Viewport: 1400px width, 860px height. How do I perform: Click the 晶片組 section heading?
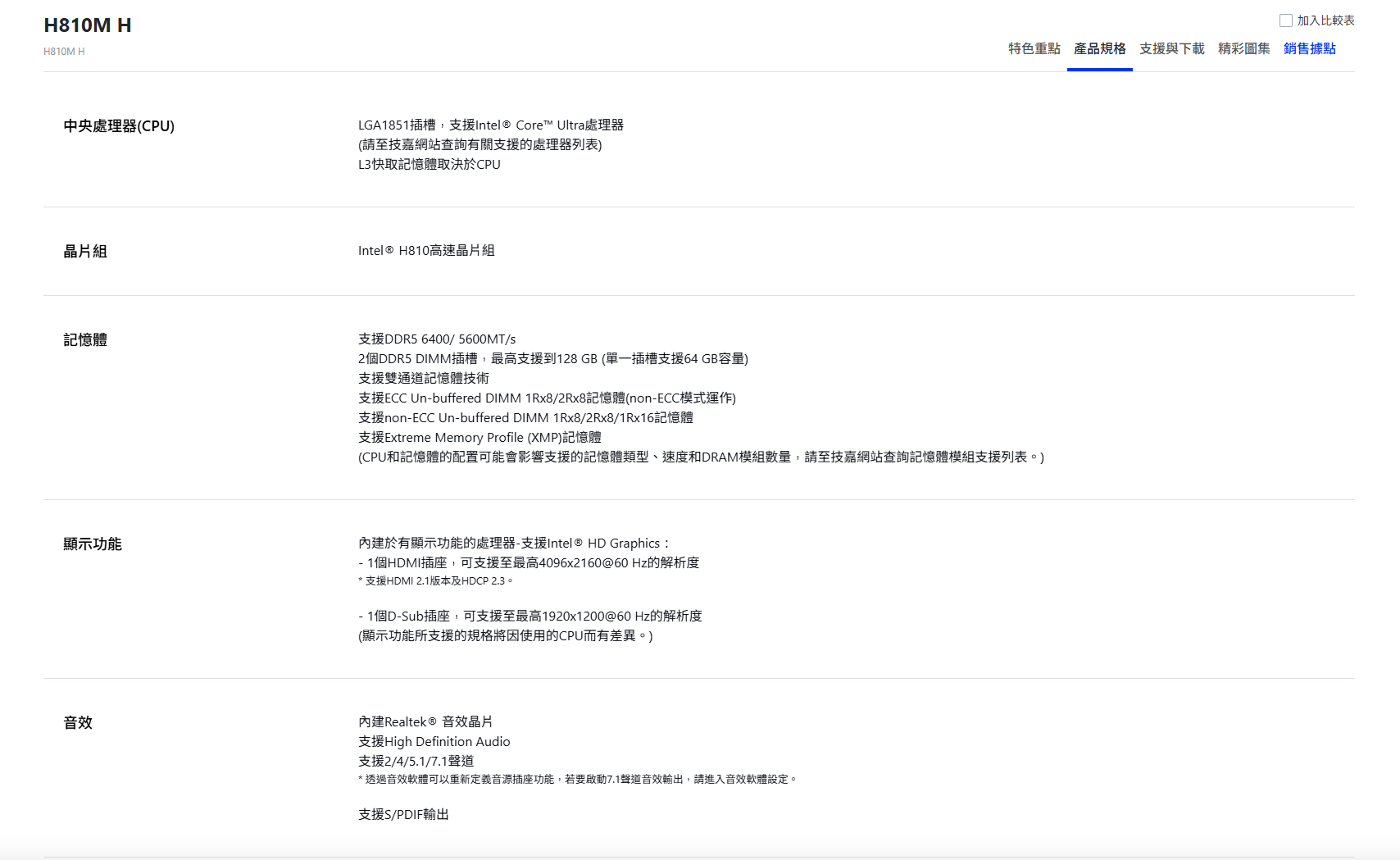(85, 252)
